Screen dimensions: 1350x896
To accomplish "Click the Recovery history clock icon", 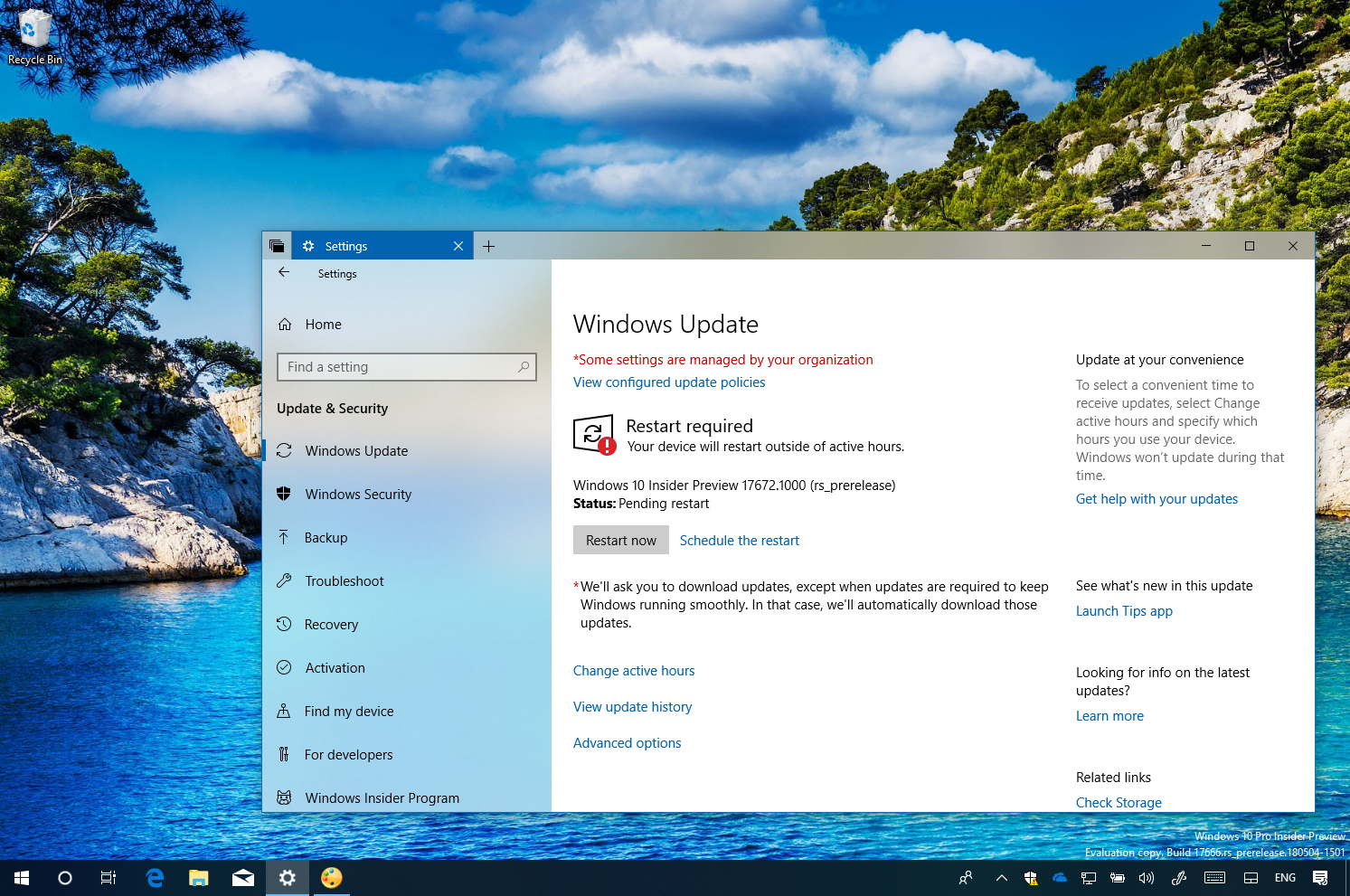I will (x=284, y=624).
